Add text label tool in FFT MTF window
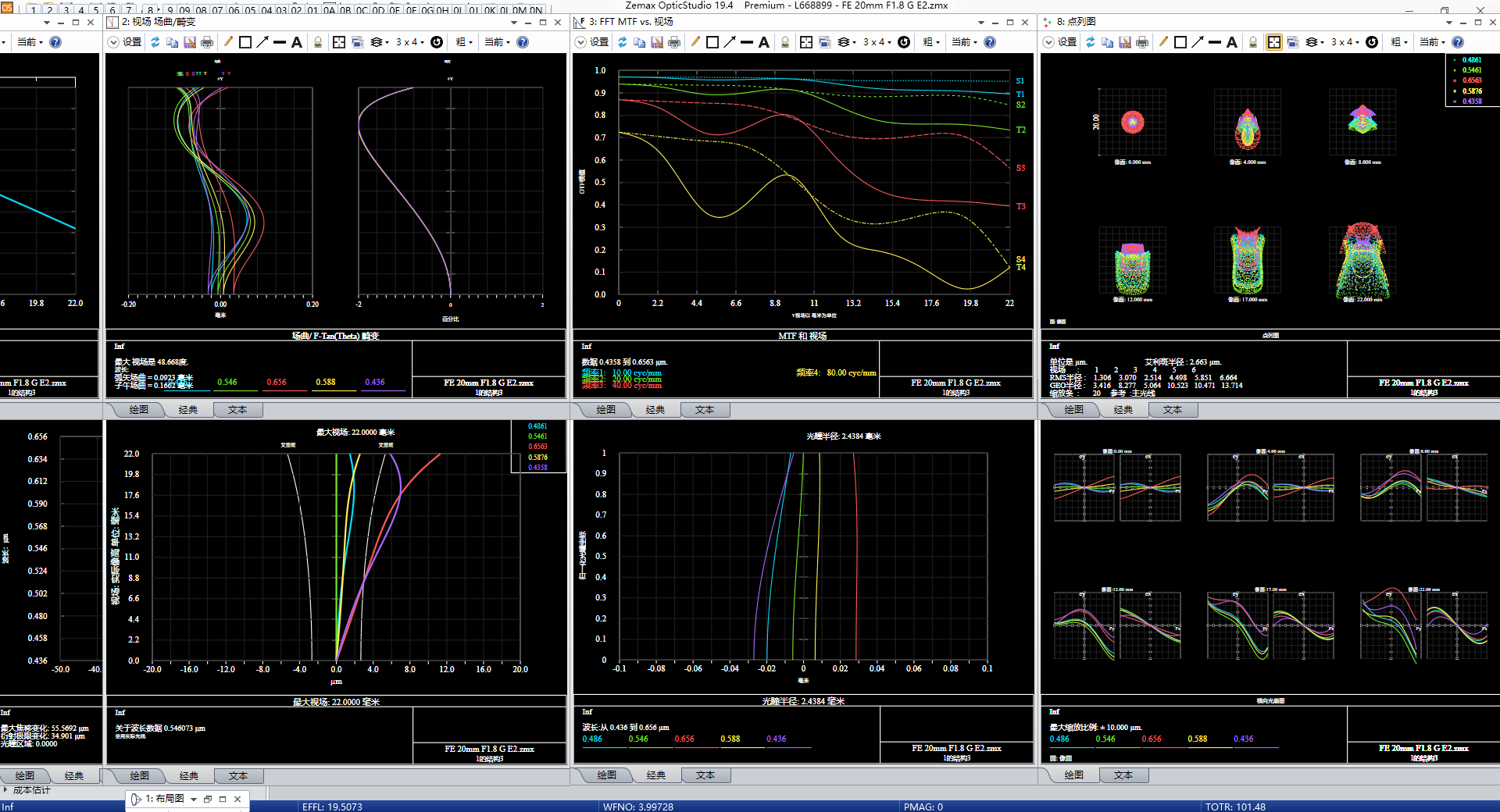The height and width of the screenshot is (812, 1500). click(x=764, y=42)
